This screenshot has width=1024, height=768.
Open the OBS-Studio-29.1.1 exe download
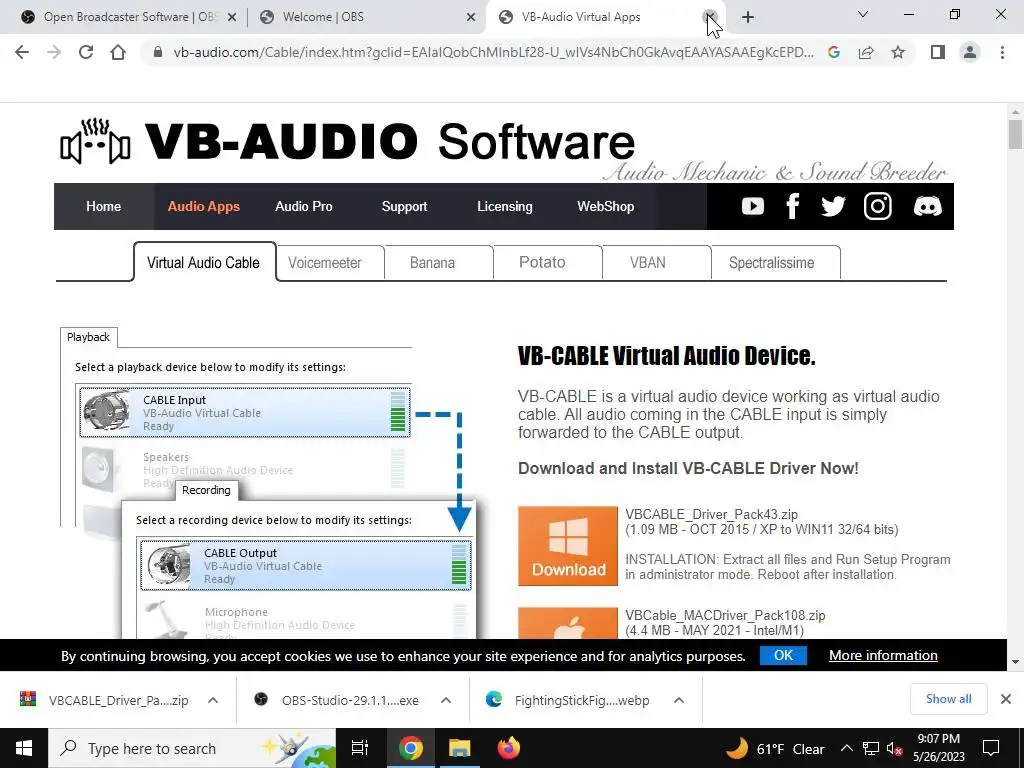tap(338, 700)
